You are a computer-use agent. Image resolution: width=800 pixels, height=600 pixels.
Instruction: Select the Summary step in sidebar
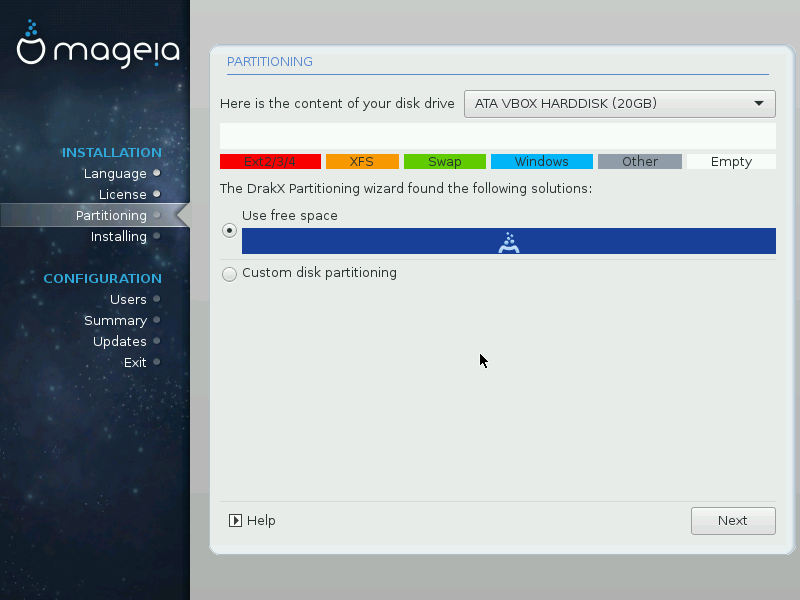click(115, 321)
